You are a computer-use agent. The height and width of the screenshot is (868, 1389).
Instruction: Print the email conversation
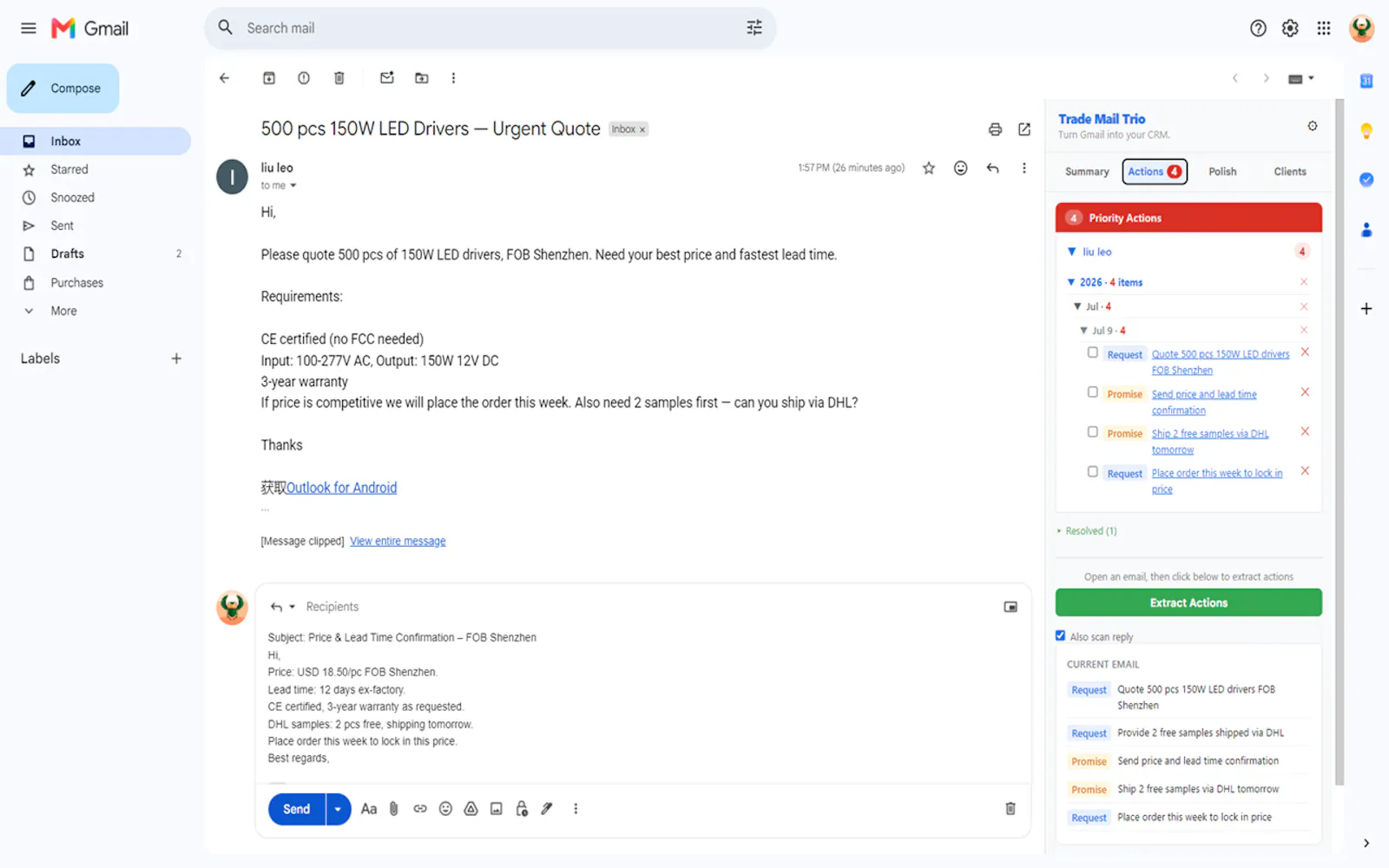(995, 129)
